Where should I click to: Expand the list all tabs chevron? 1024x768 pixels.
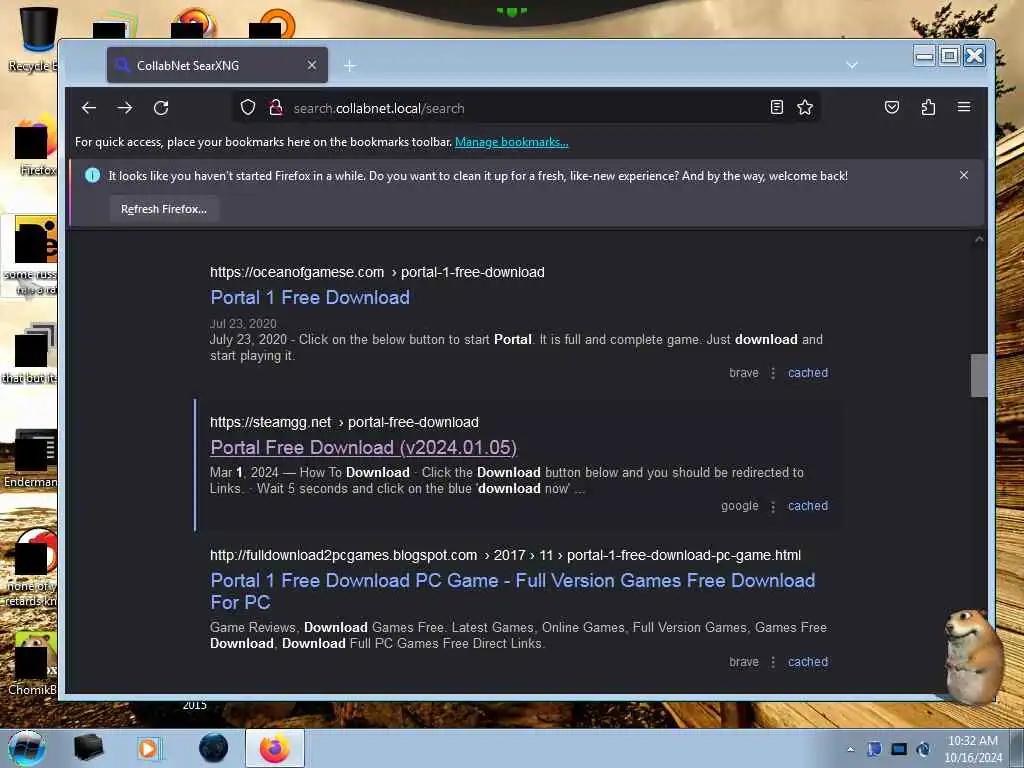852,65
